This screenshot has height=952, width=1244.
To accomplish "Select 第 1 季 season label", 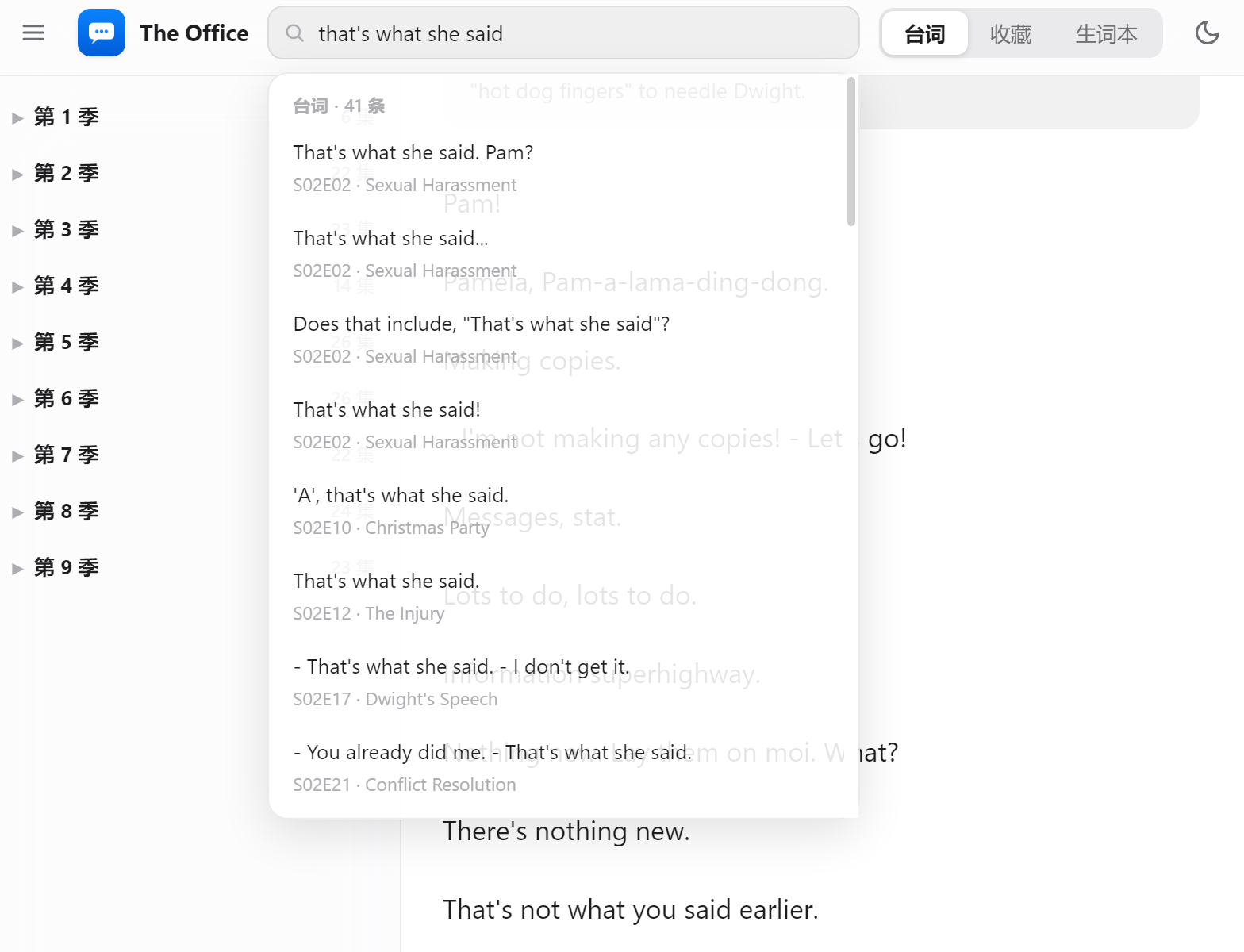I will pos(67,117).
